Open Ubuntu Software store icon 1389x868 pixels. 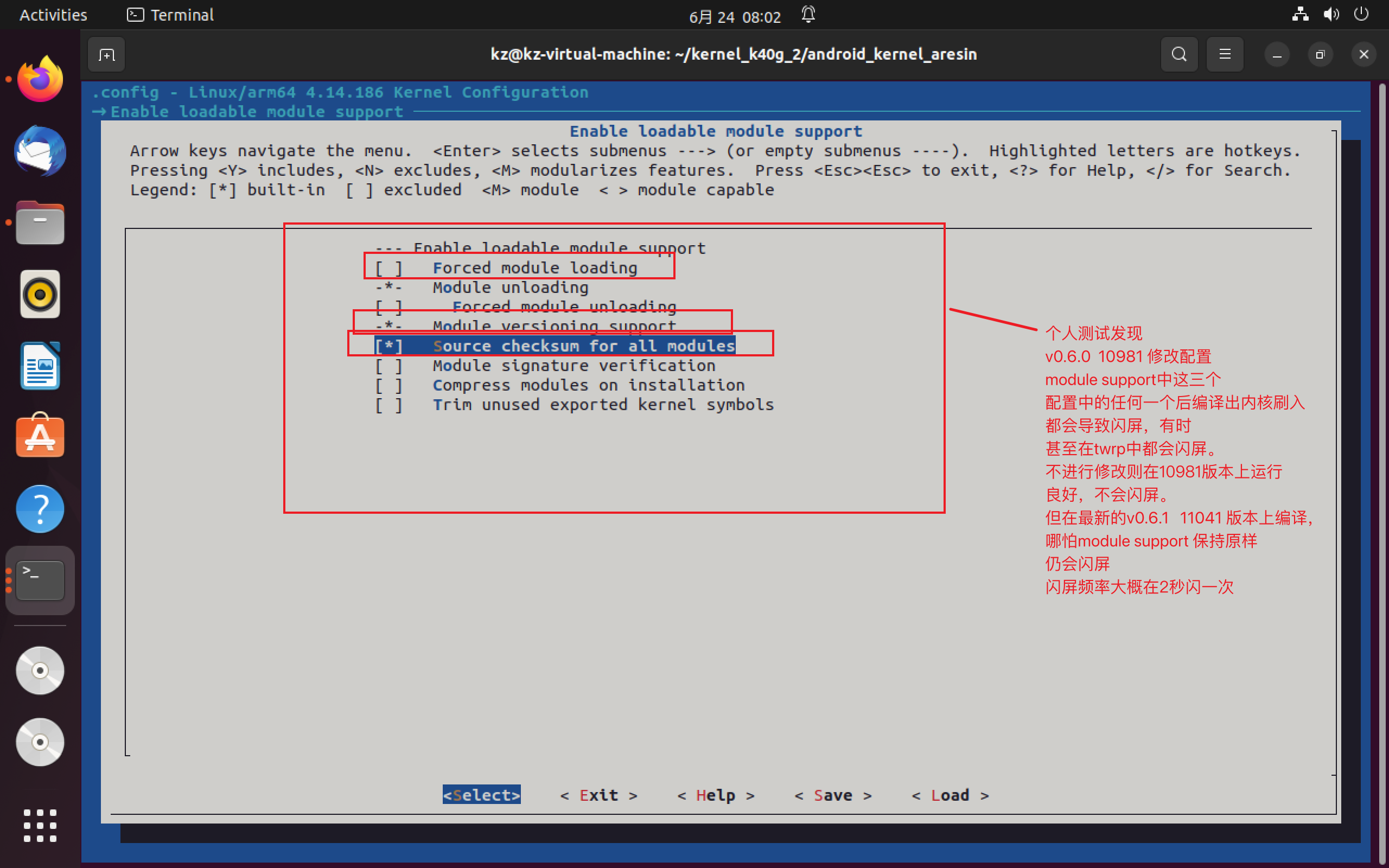(40, 437)
